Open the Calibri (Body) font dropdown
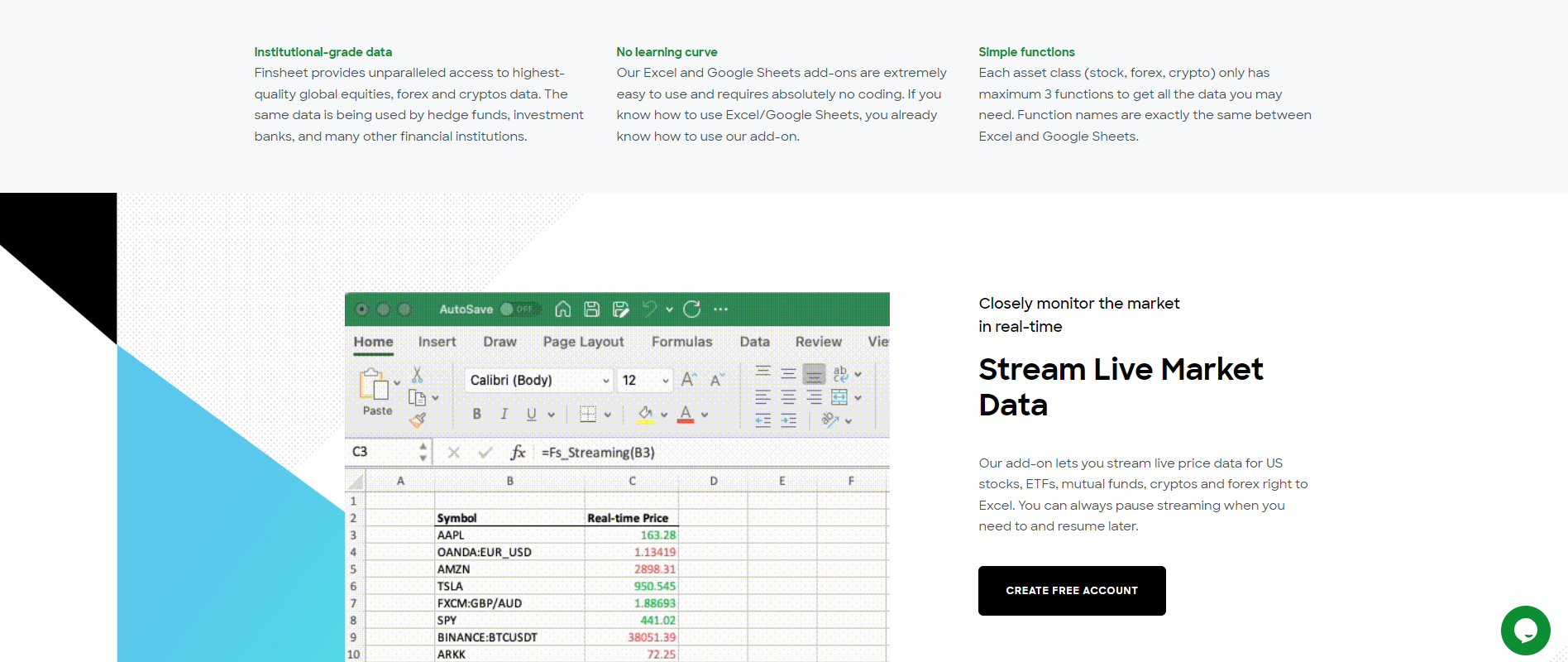 (x=538, y=380)
